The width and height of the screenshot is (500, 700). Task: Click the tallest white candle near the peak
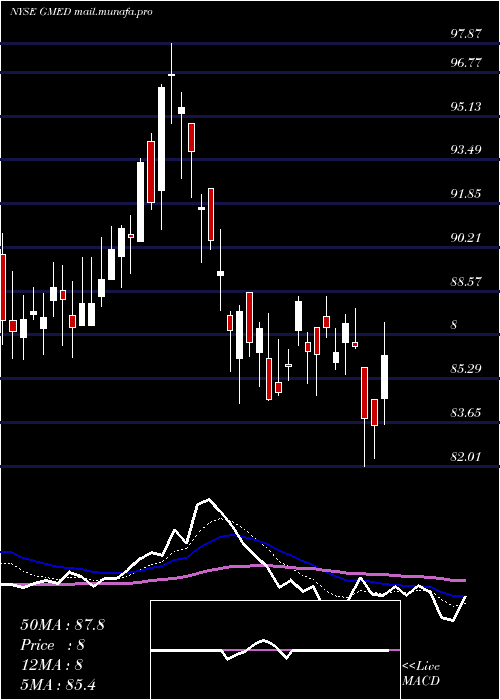[x=161, y=139]
